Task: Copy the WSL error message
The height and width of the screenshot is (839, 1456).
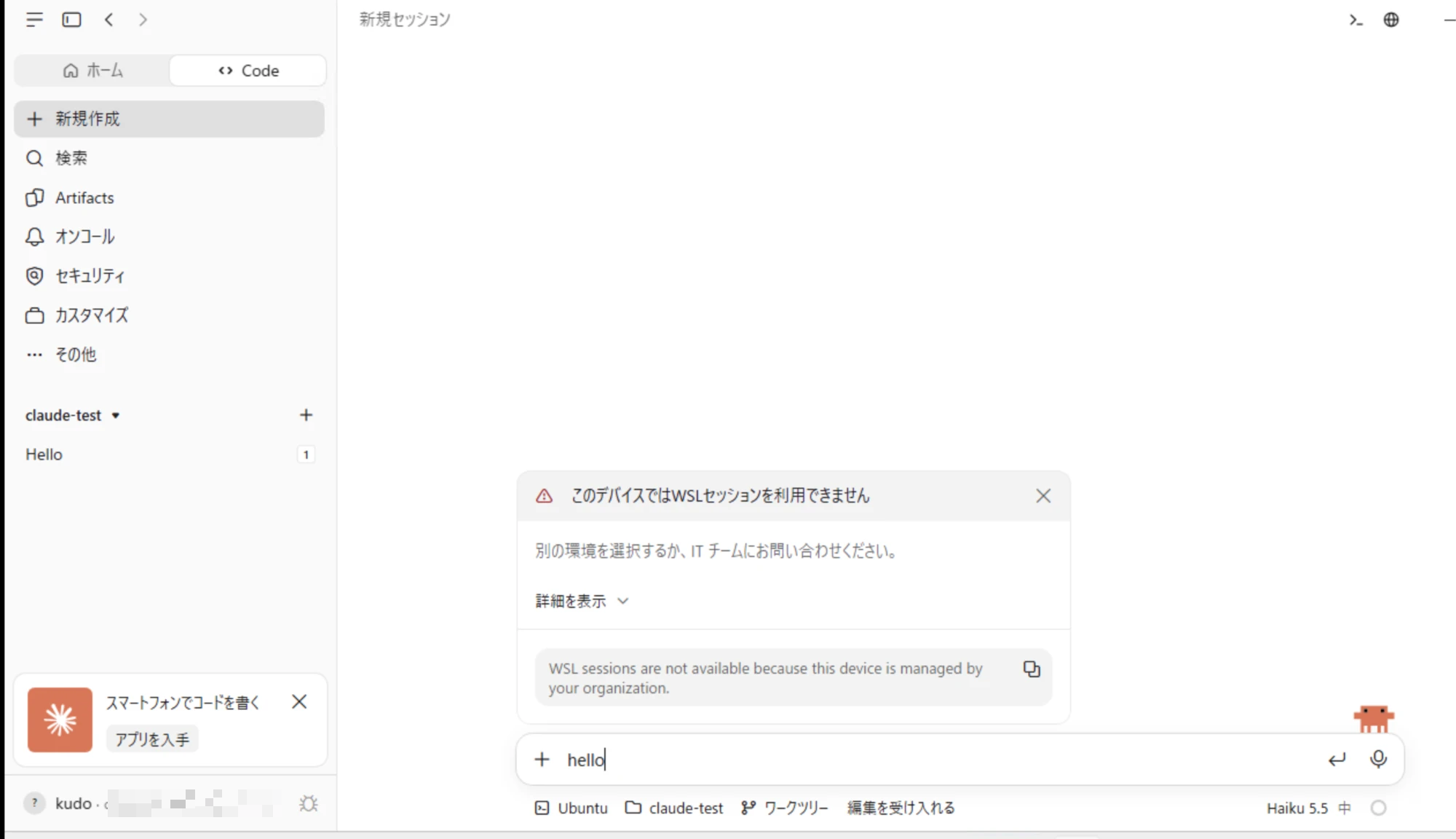Action: 1032,669
